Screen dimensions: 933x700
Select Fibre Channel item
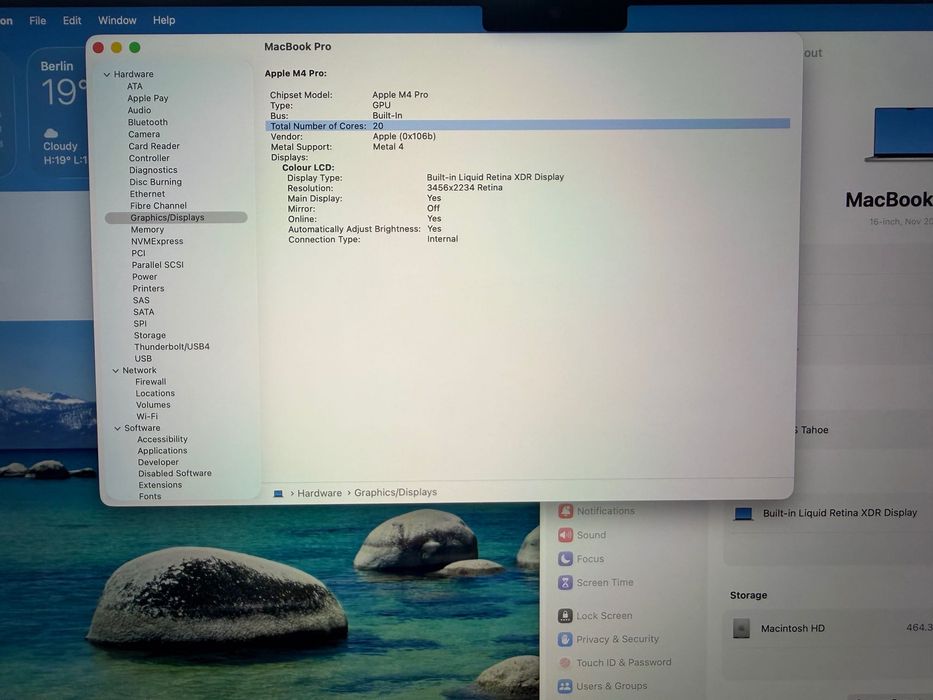[158, 205]
